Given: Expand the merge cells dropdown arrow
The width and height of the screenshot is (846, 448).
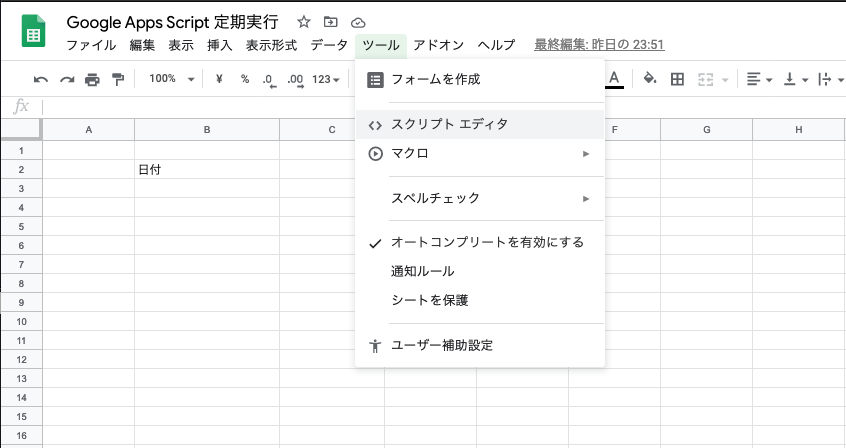Looking at the screenshot, I should [725, 80].
